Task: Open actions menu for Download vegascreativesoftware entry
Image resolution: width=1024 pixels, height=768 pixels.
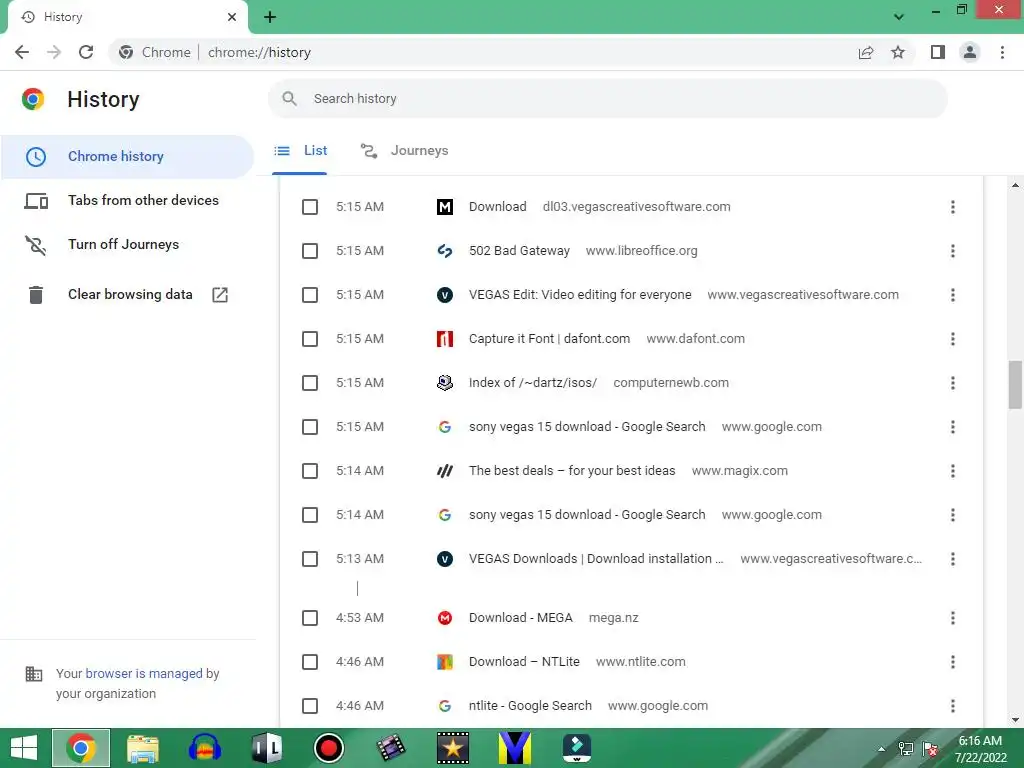Action: (x=953, y=207)
